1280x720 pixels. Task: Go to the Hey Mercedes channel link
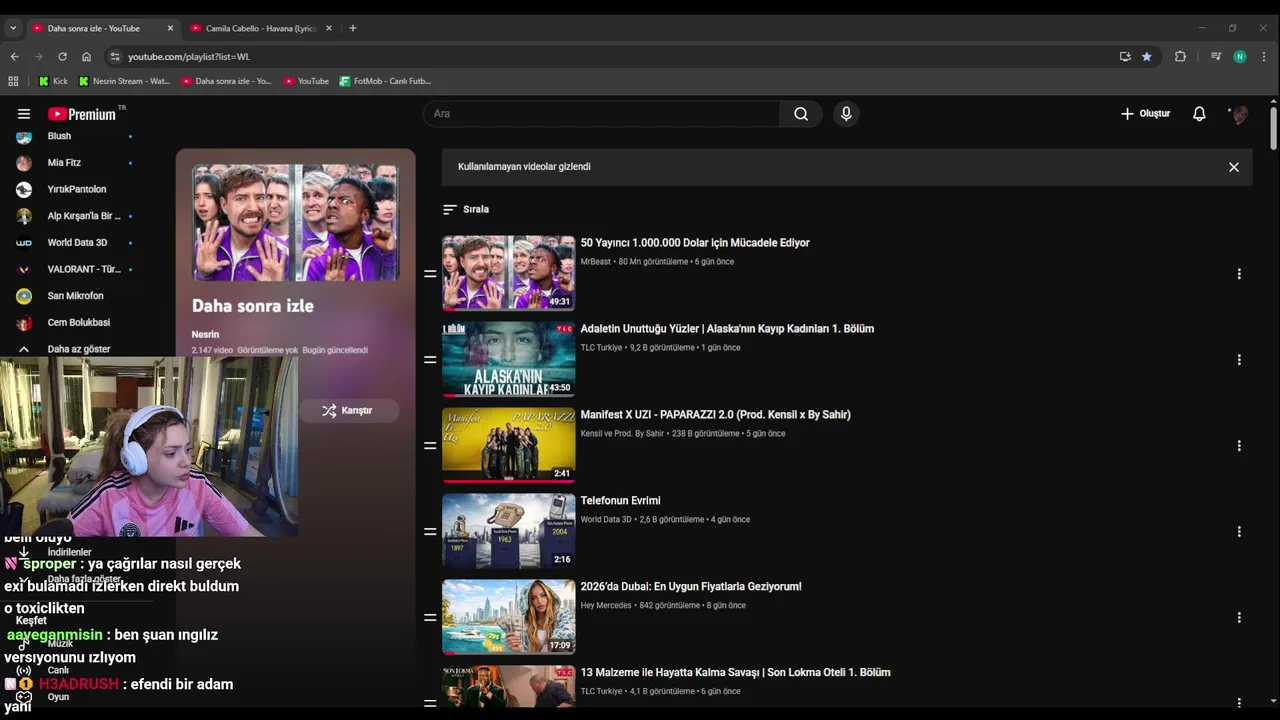pos(606,606)
